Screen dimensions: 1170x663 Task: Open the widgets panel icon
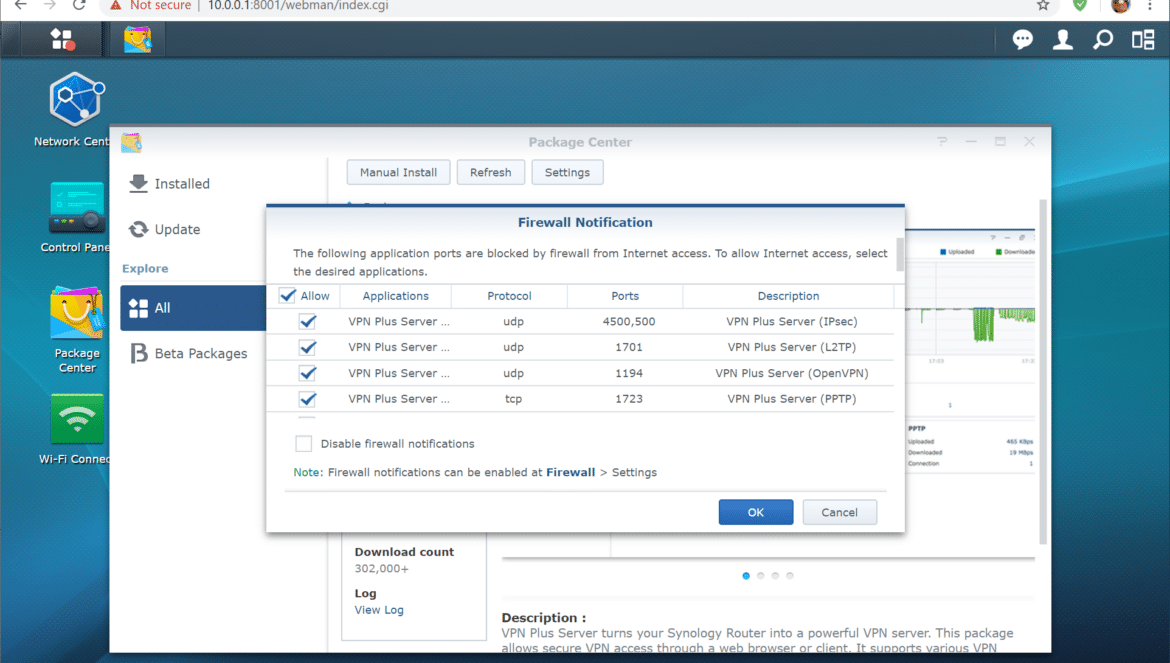[x=1143, y=40]
